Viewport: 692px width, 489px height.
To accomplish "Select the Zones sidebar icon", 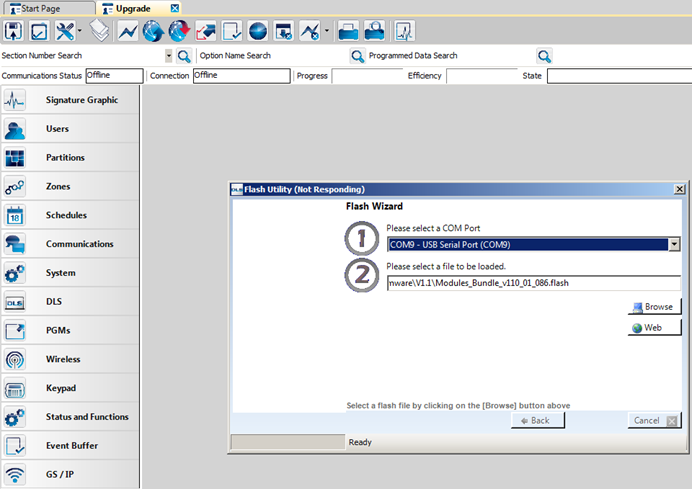I will [15, 187].
